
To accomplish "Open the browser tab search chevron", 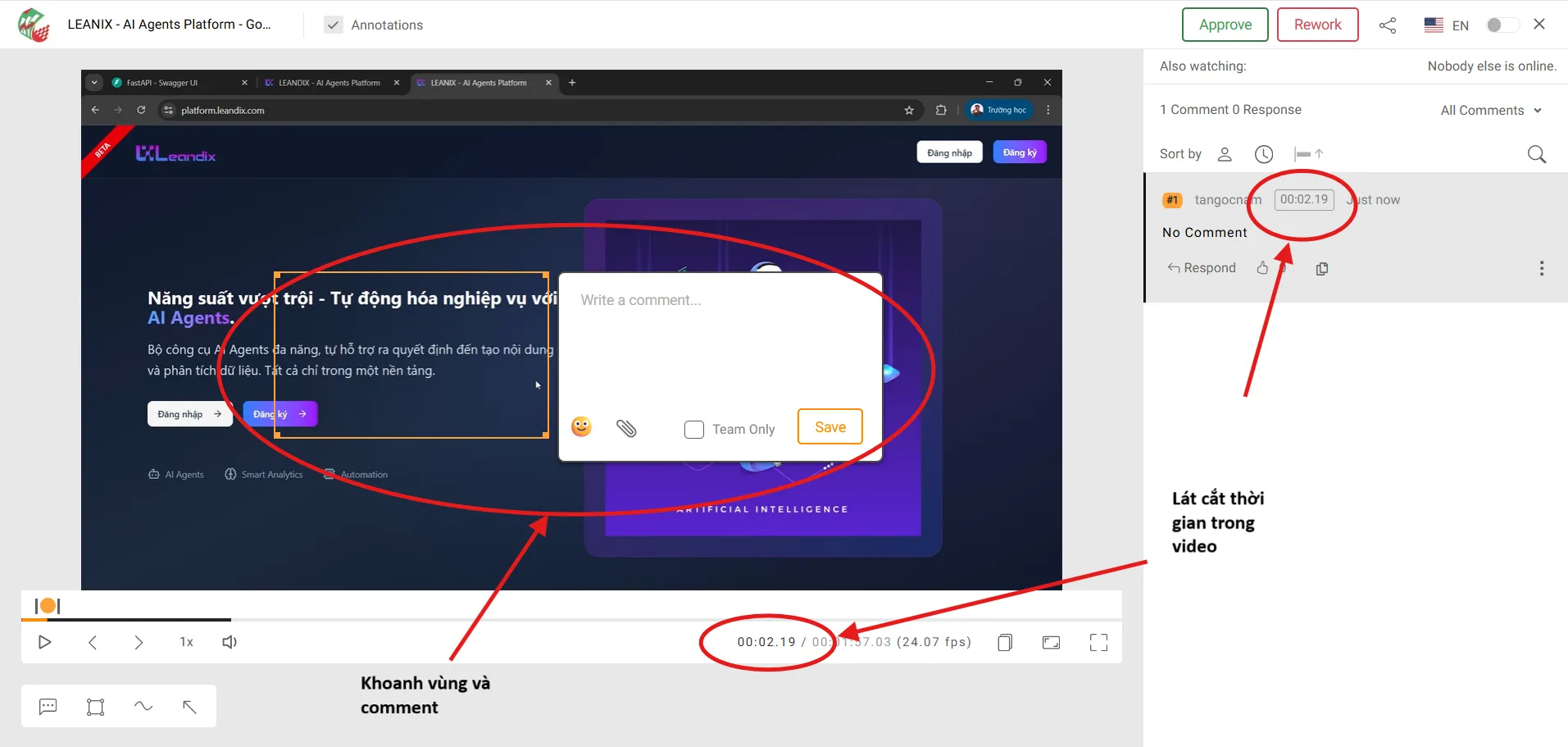I will pyautogui.click(x=94, y=83).
